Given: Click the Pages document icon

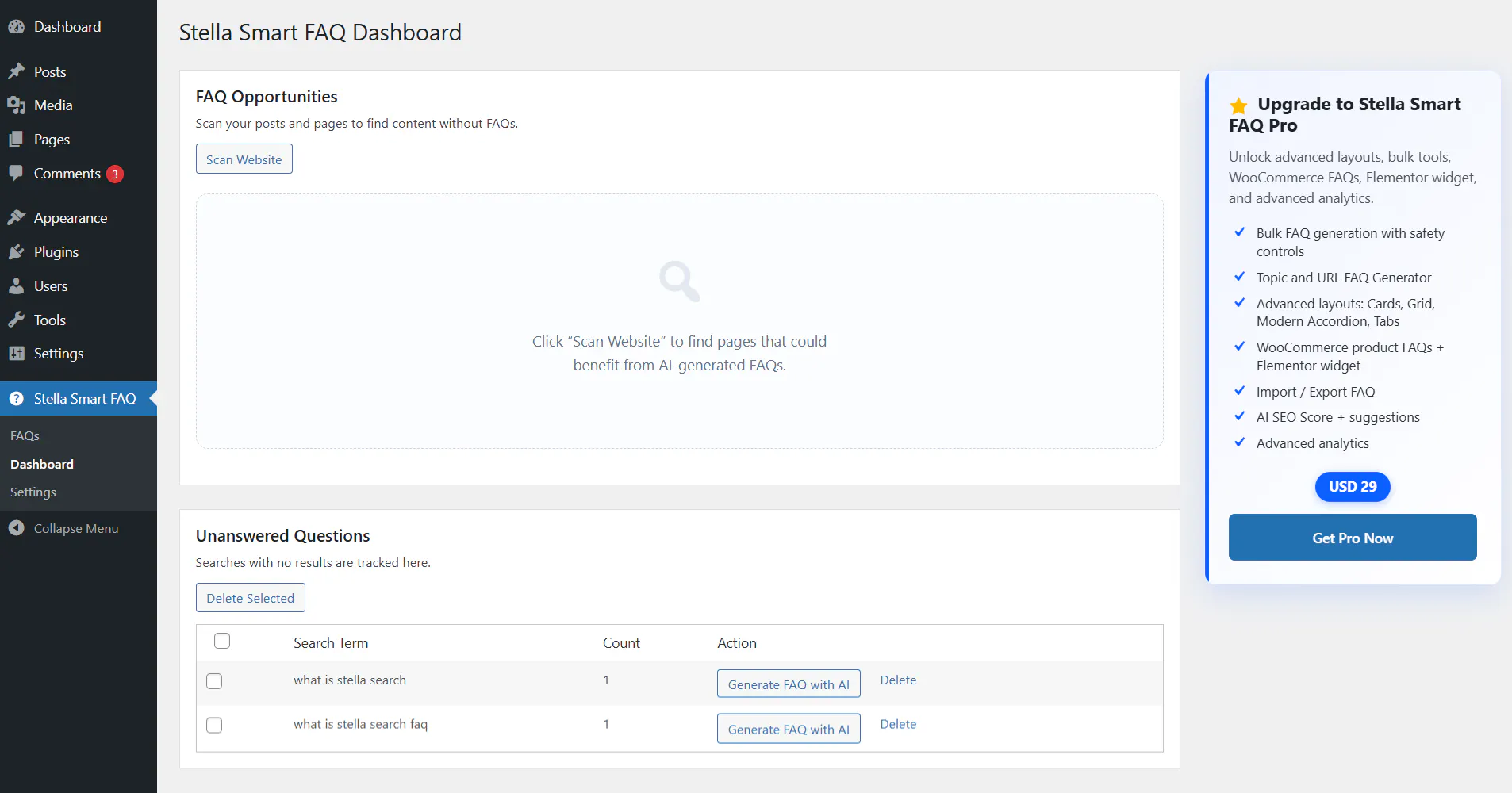Looking at the screenshot, I should tap(17, 139).
